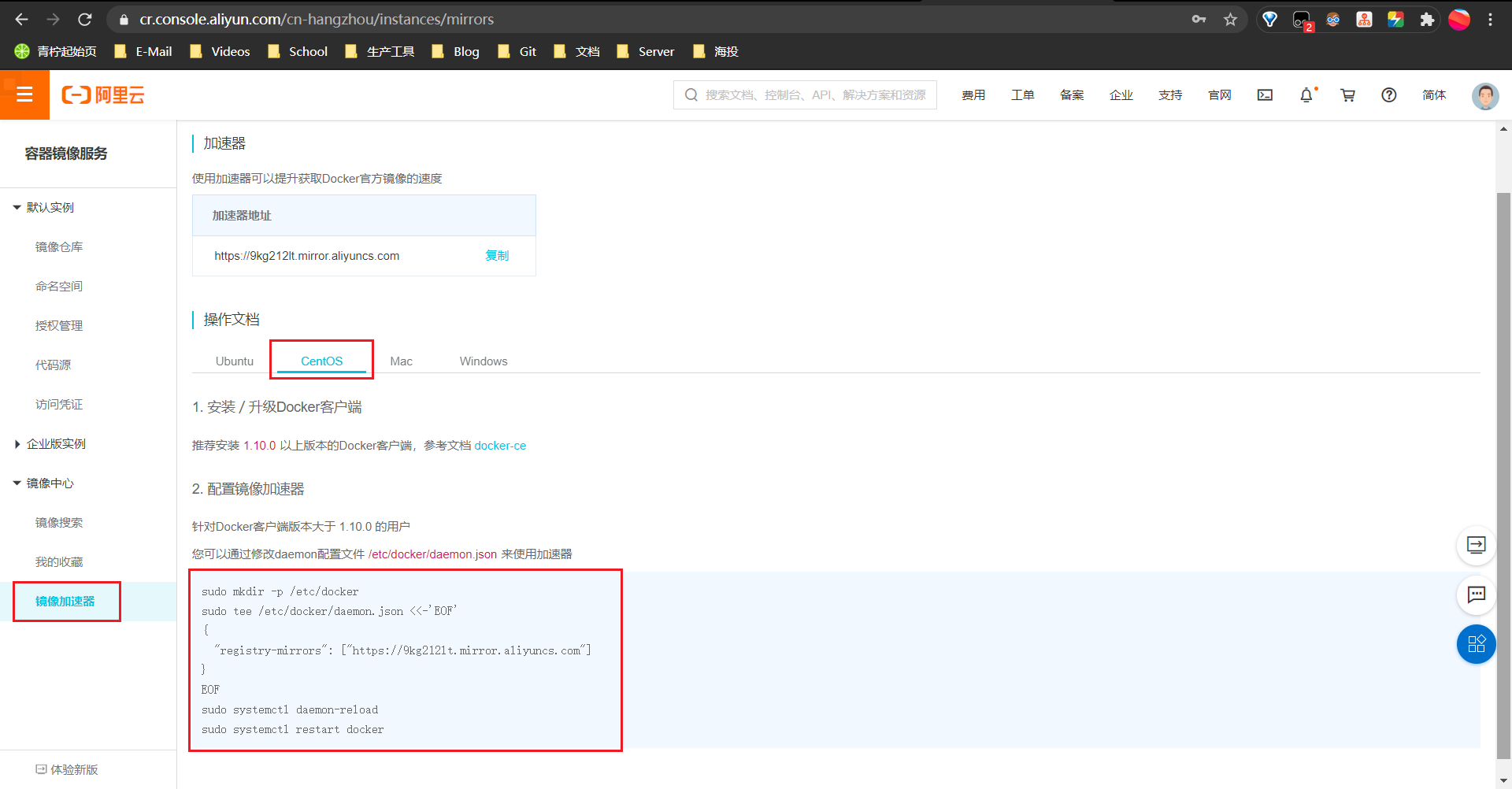The height and width of the screenshot is (789, 1512).
Task: Open the Videos bookmark folder
Action: pos(220,51)
